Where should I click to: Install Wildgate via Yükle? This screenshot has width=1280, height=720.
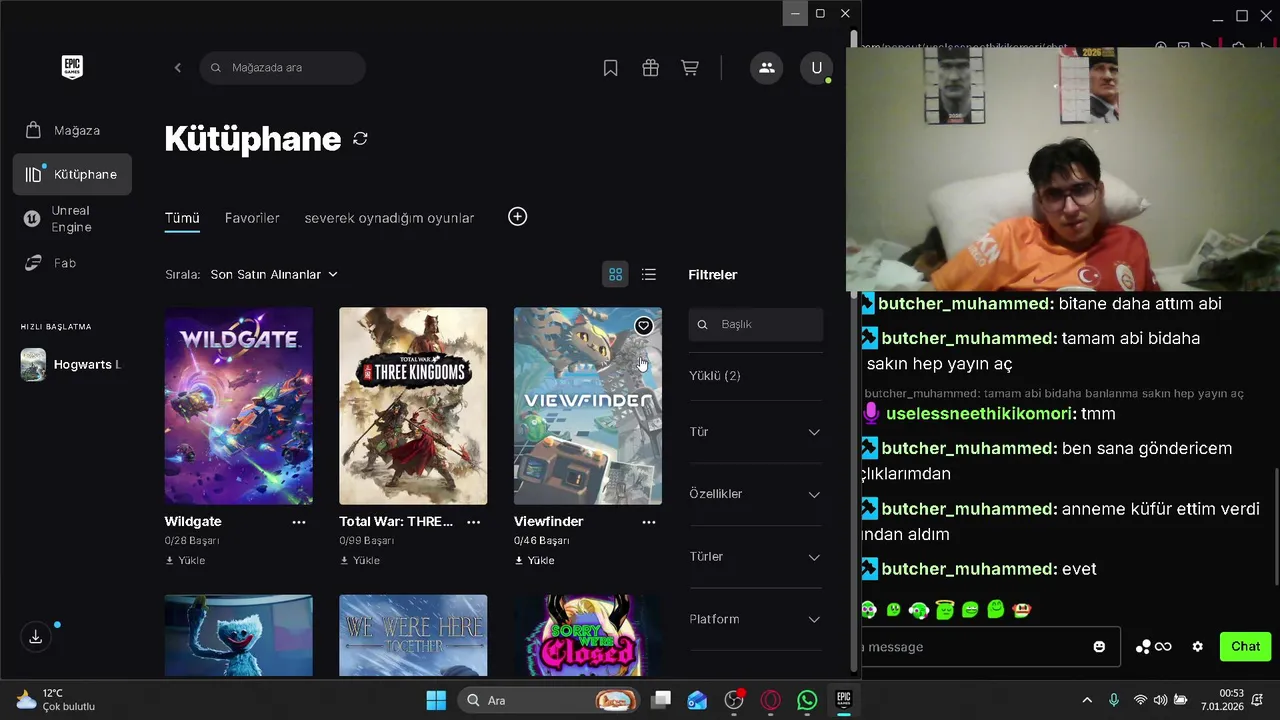point(185,561)
